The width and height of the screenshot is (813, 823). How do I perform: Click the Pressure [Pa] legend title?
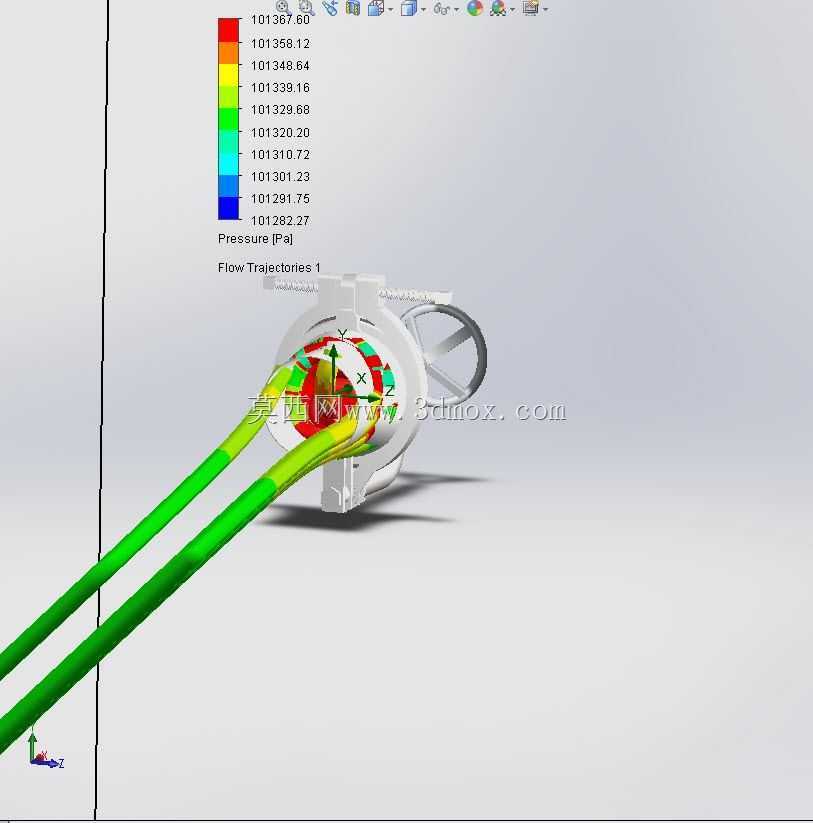point(256,239)
